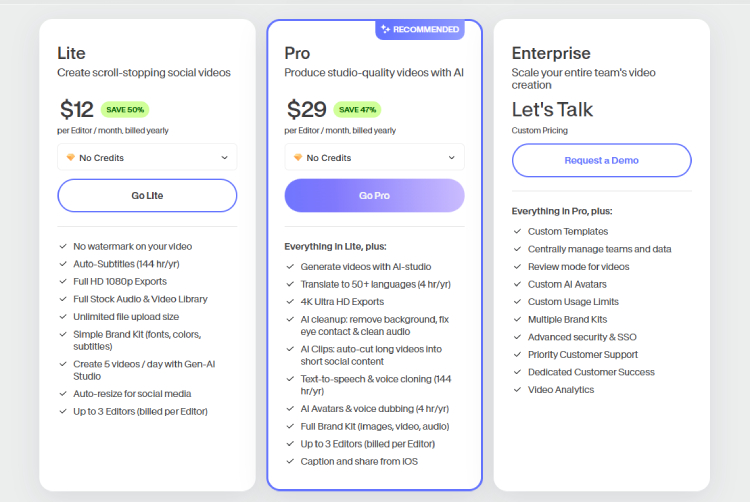Click the Go Lite button
750x502 pixels.
point(147,196)
